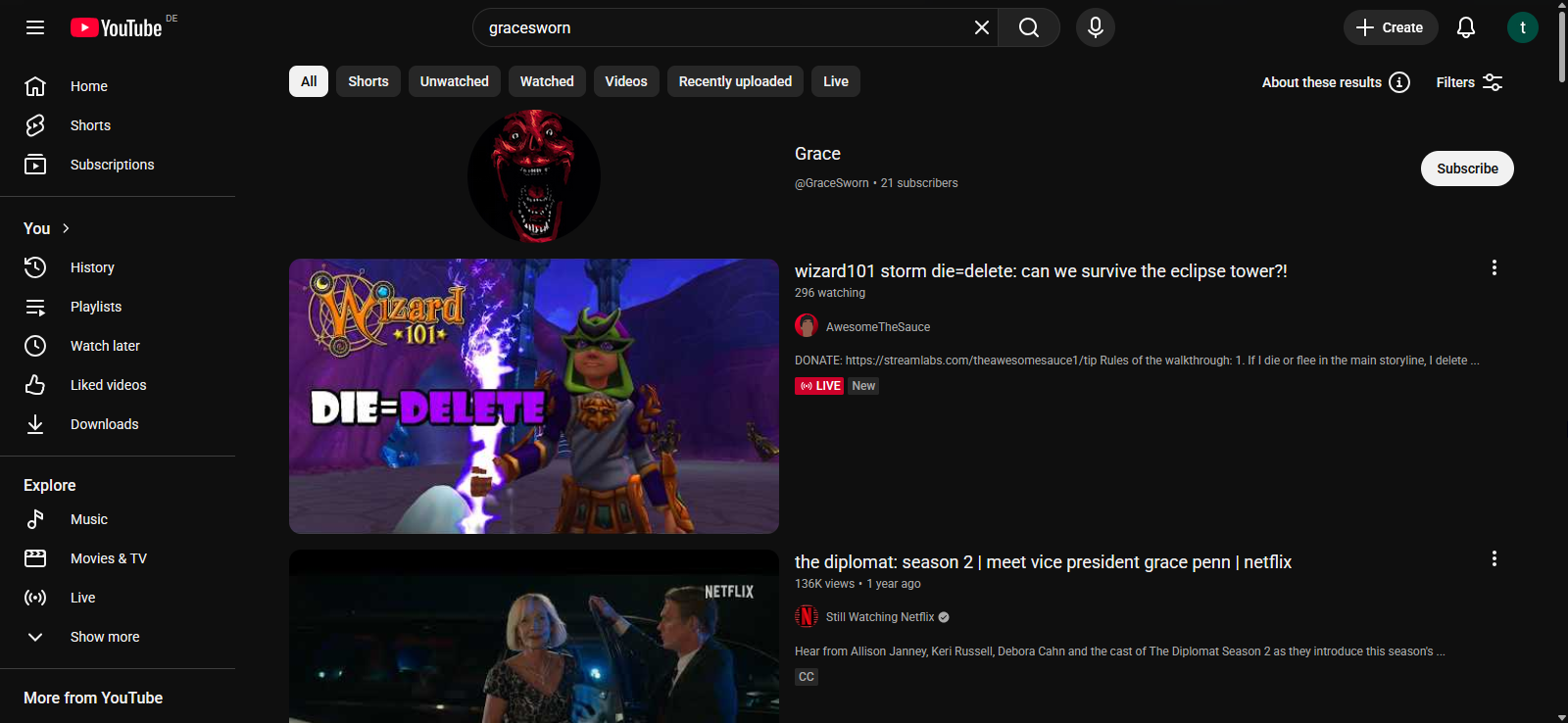Select the Recently uploaded filter chip
The width and height of the screenshot is (1568, 723).
click(x=735, y=81)
